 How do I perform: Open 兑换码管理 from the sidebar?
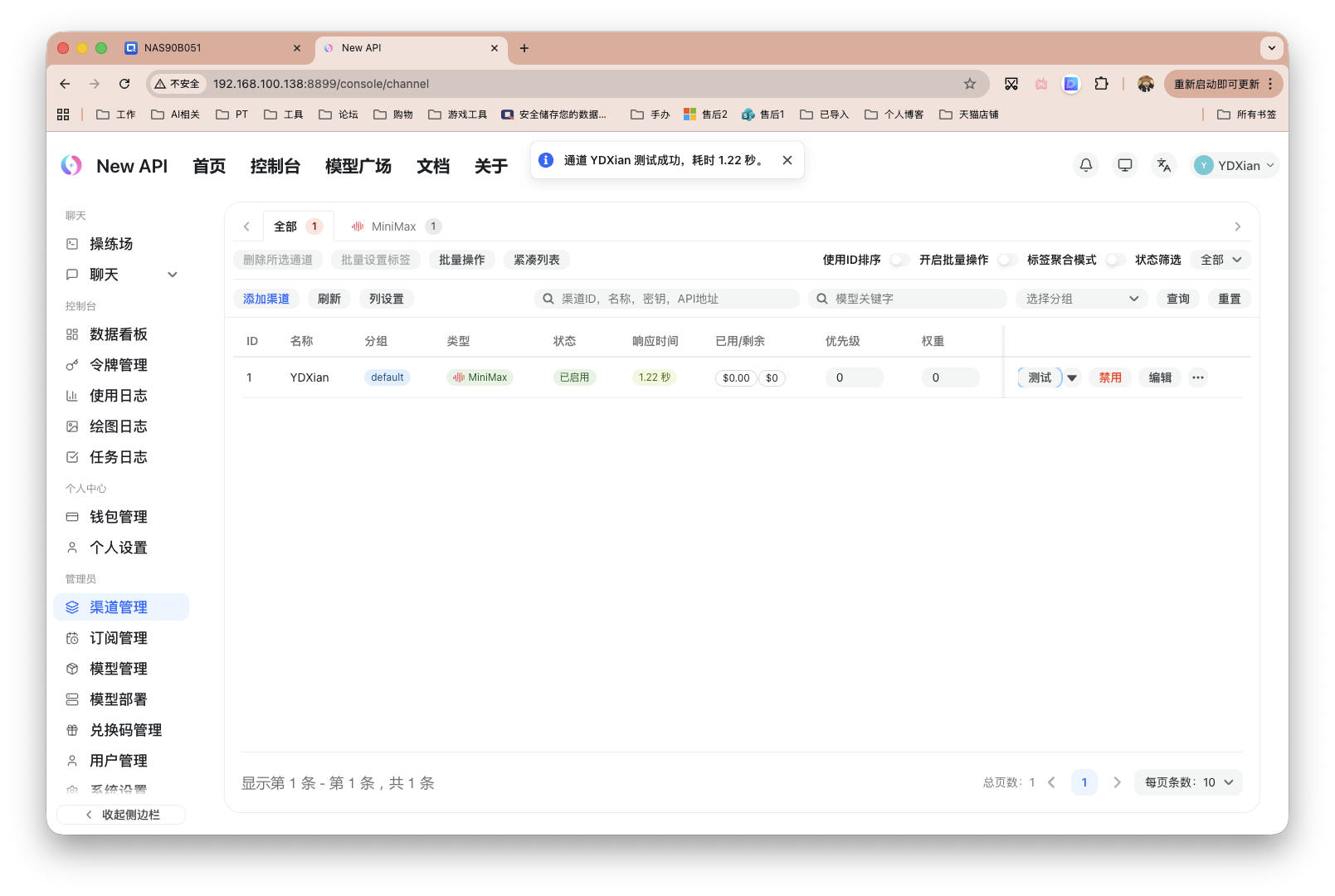coord(126,730)
